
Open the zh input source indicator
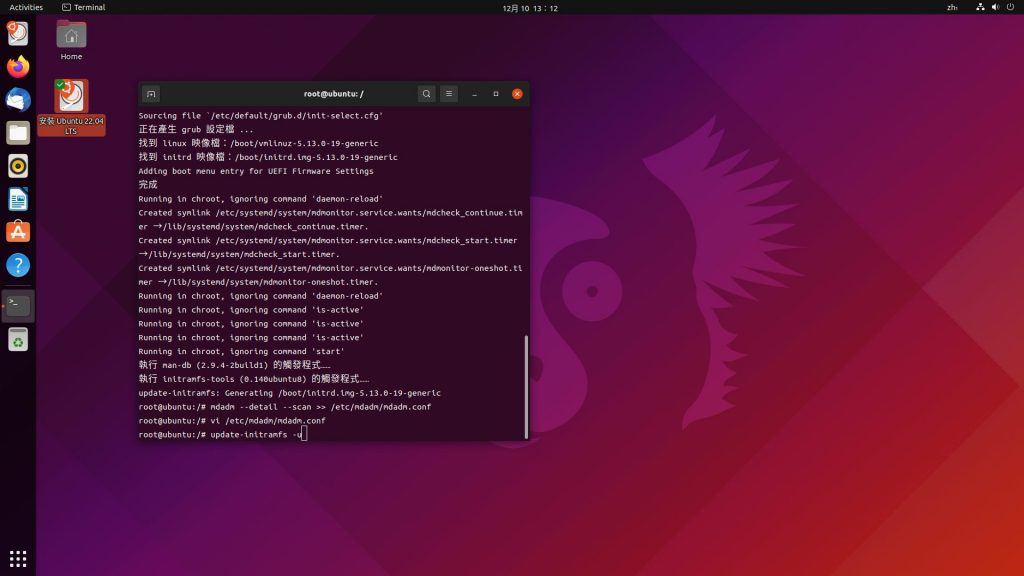952,7
